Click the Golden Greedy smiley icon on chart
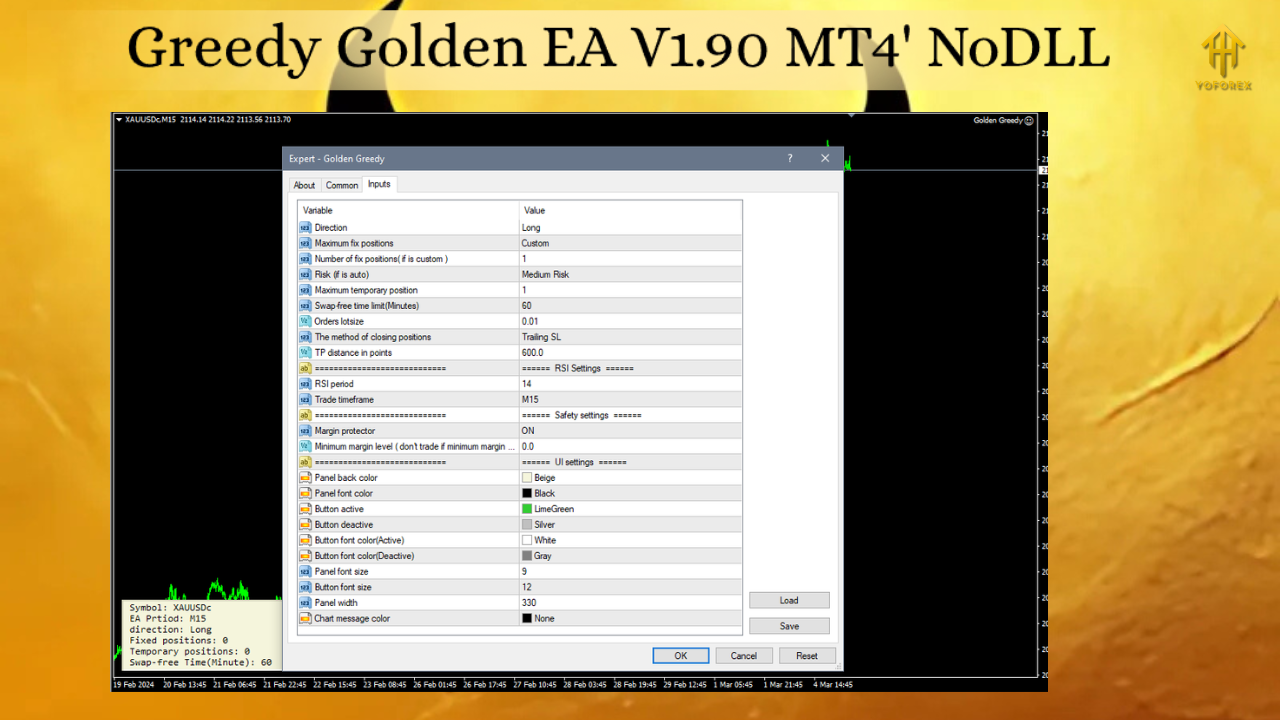The image size is (1280, 720). click(1029, 121)
